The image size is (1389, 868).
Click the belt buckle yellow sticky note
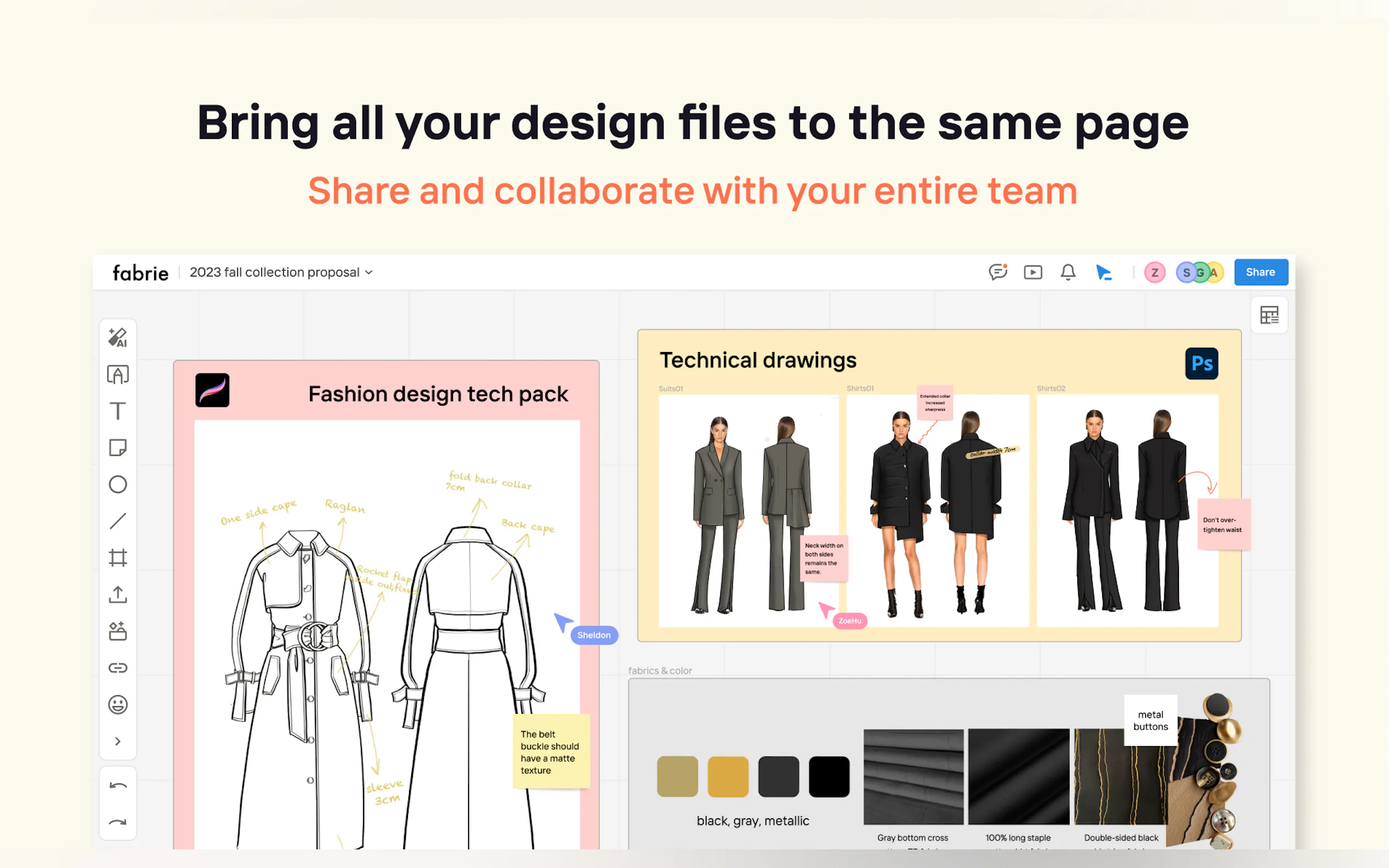click(551, 752)
